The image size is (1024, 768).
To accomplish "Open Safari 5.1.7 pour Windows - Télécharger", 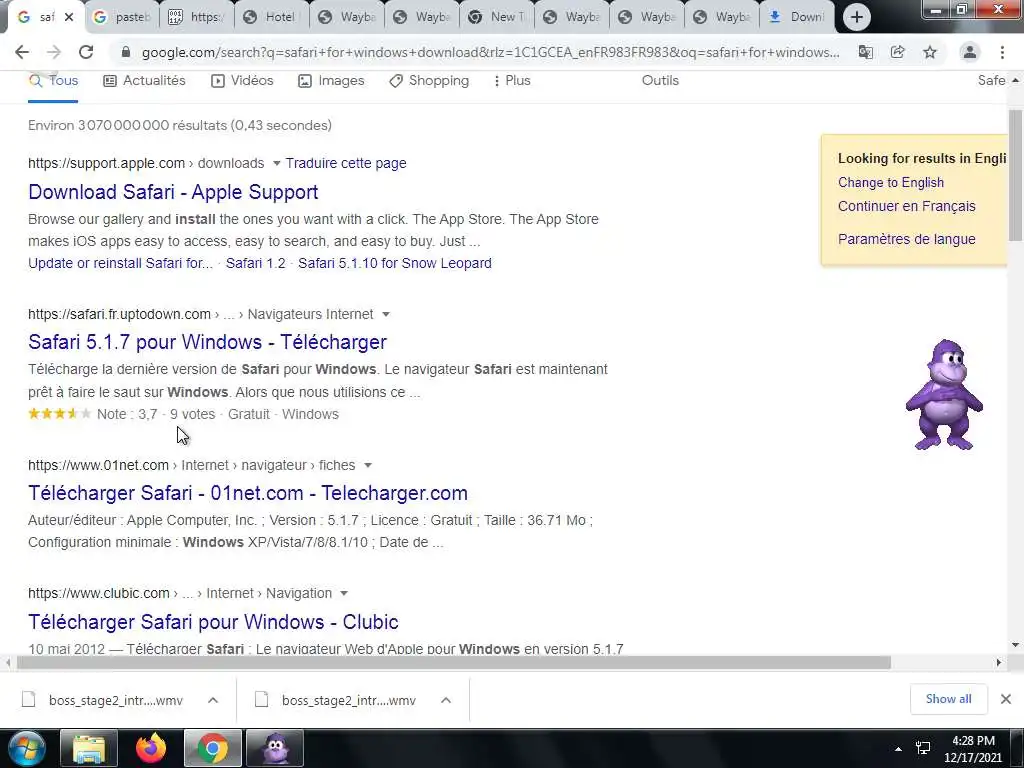I will point(208,342).
